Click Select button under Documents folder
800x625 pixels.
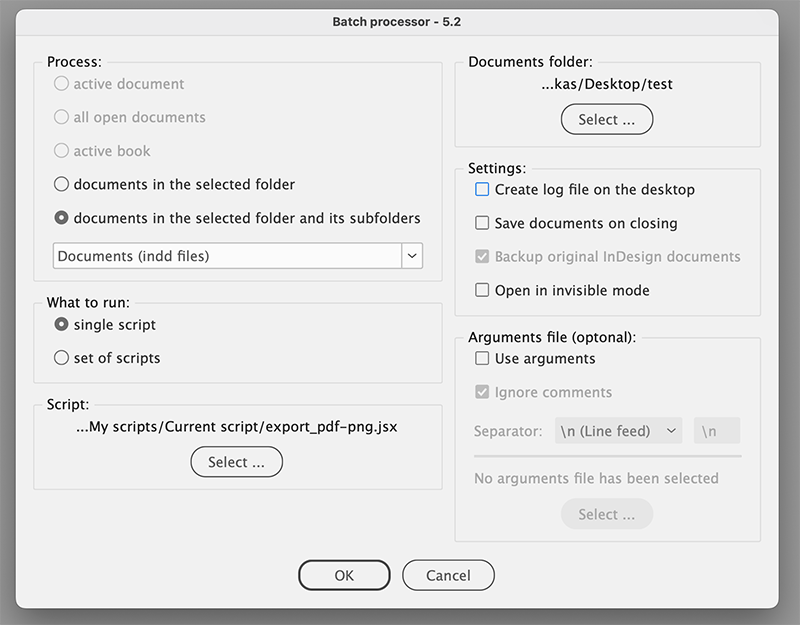coord(607,119)
